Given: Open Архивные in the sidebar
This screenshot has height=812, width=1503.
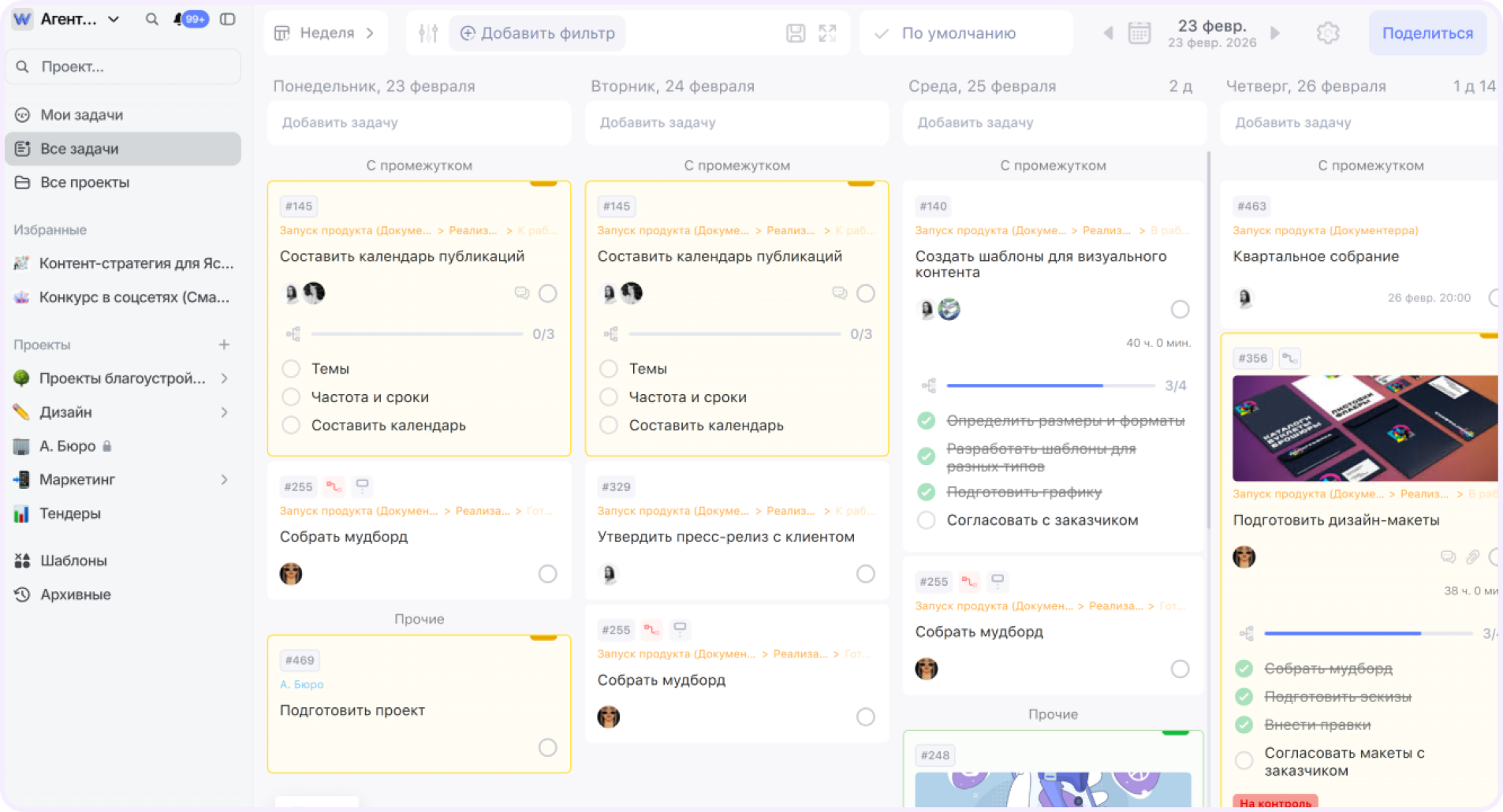Looking at the screenshot, I should (123, 594).
